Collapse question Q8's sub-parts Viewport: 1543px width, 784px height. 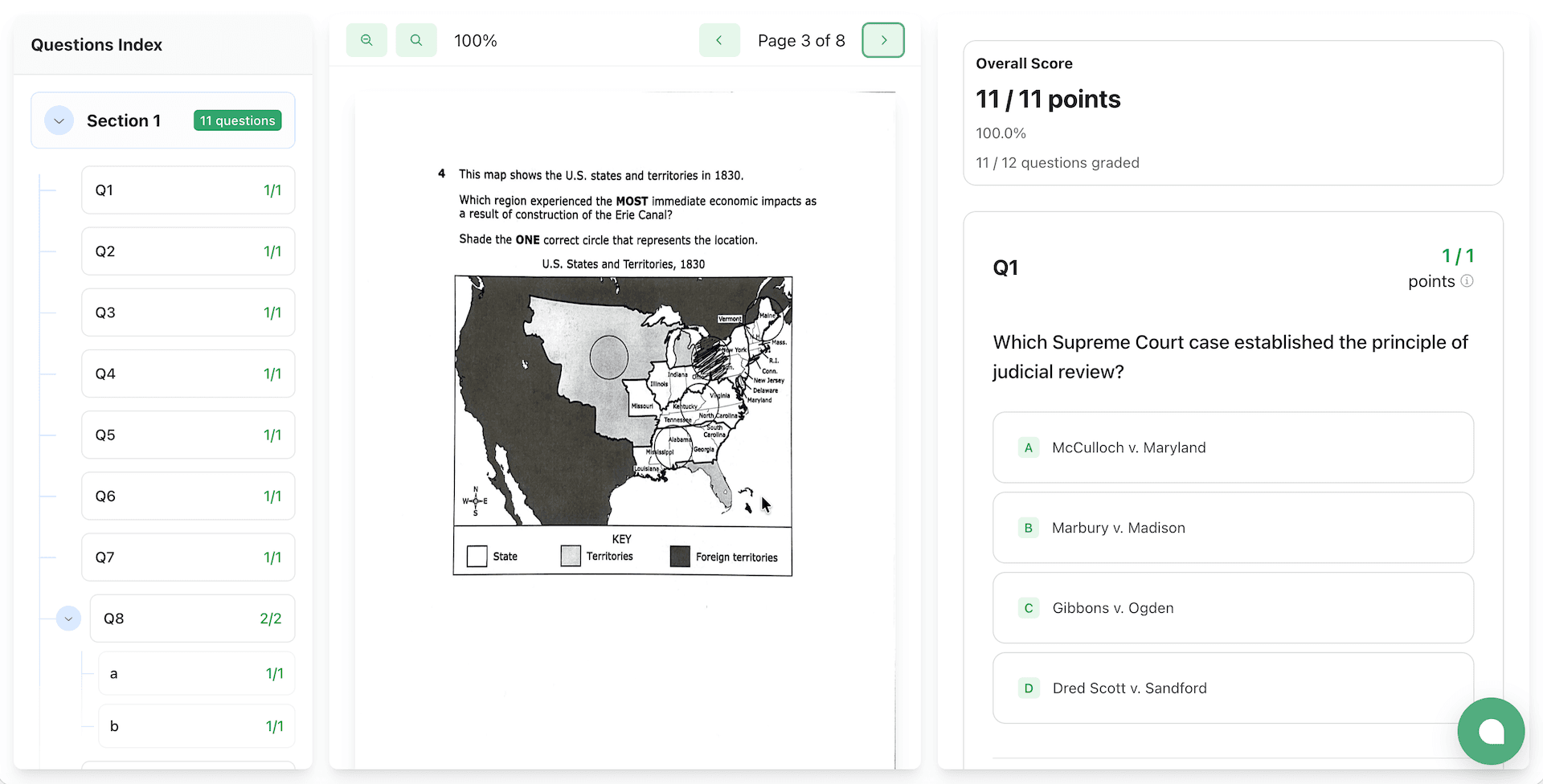coord(68,619)
